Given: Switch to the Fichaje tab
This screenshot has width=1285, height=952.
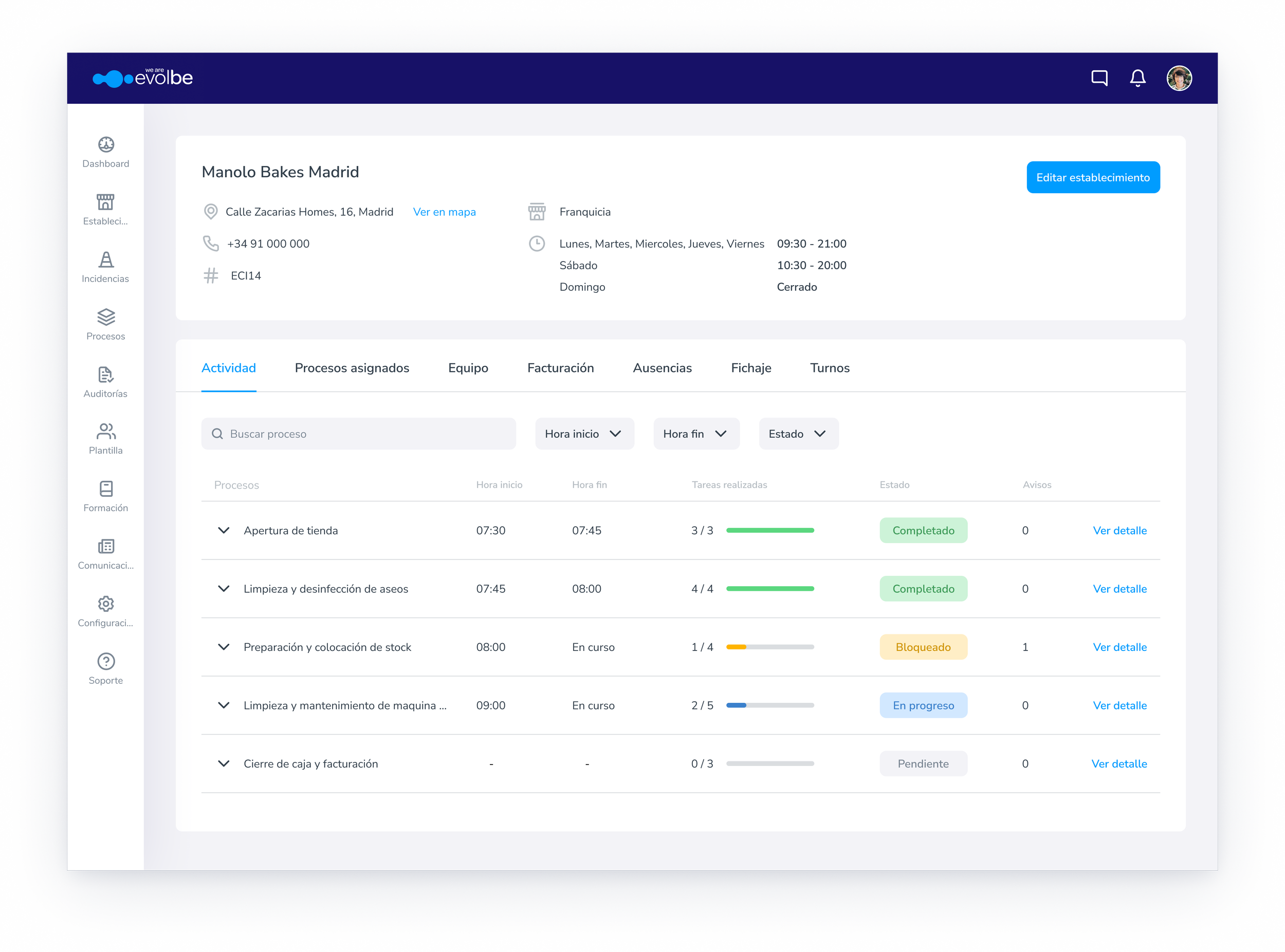Looking at the screenshot, I should 750,368.
